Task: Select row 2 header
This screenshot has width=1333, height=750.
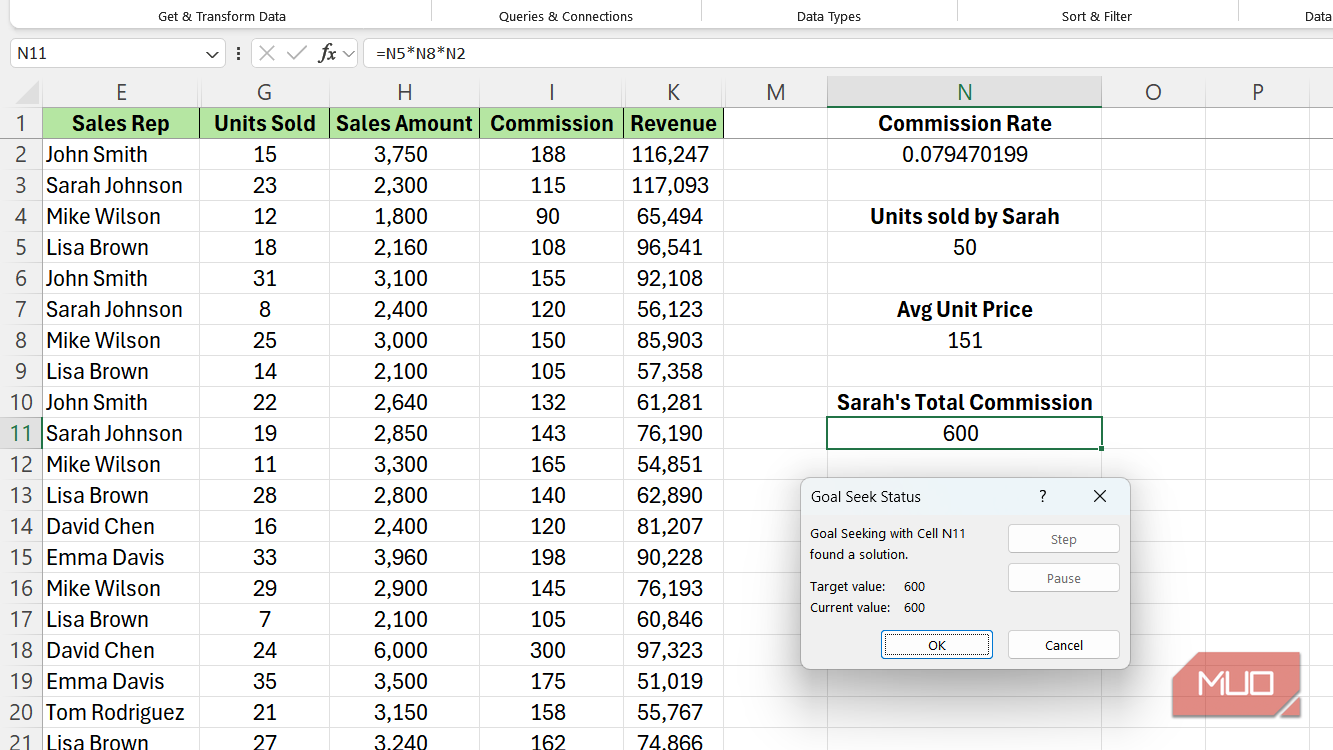Action: (x=21, y=154)
